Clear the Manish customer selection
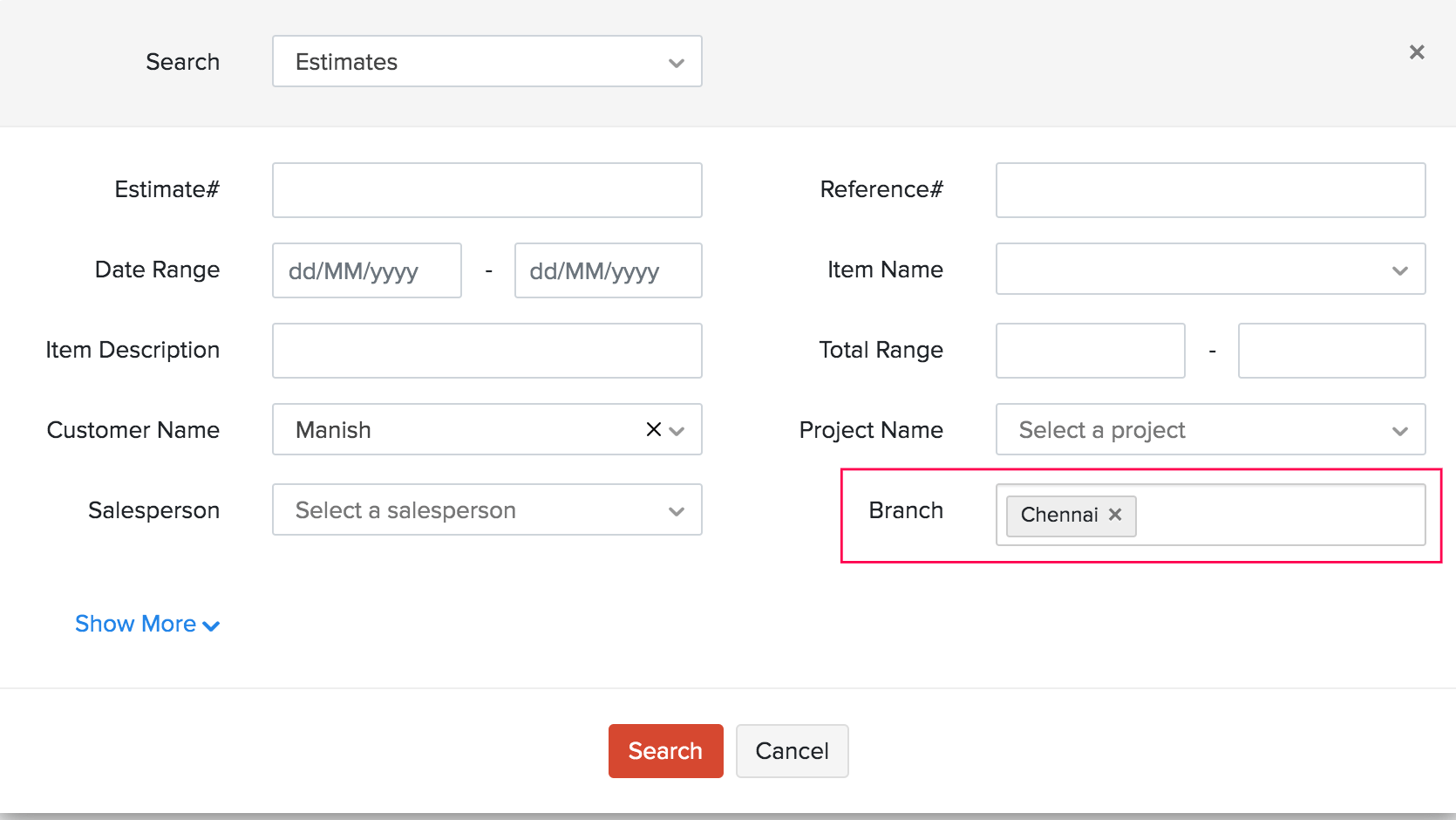 click(653, 429)
